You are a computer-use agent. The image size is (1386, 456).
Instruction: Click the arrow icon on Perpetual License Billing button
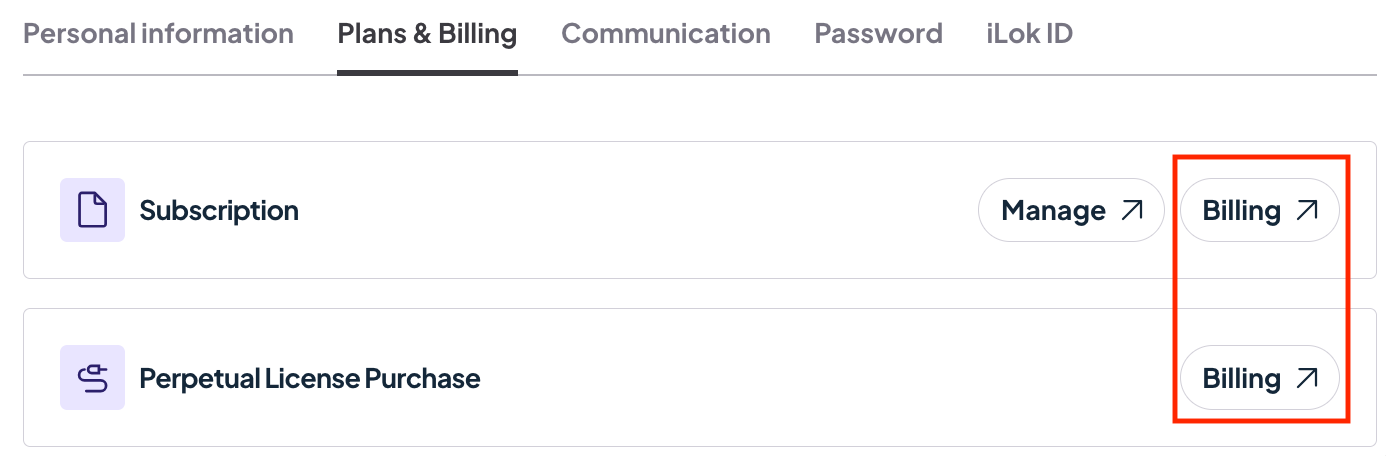1307,378
